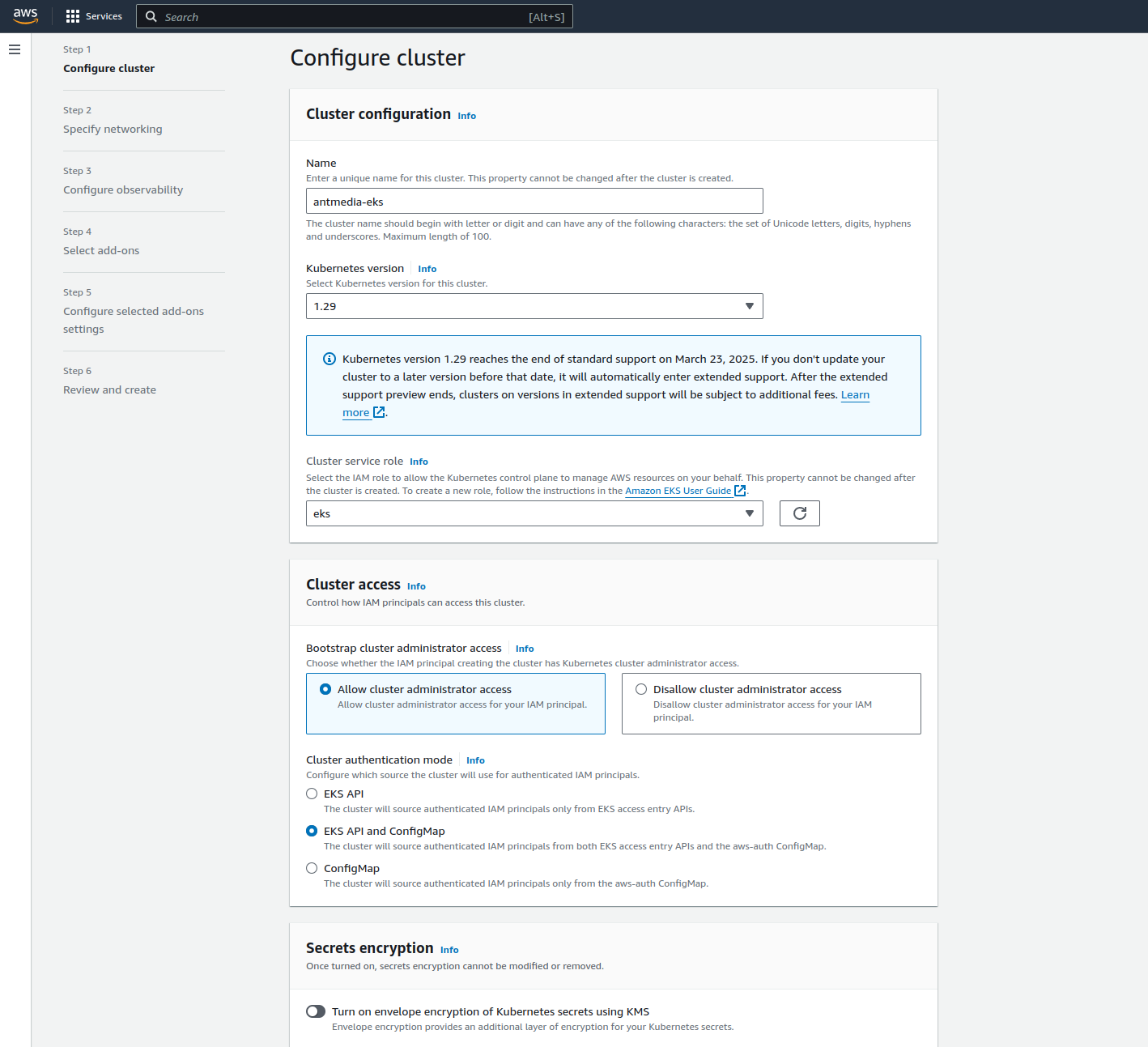The width and height of the screenshot is (1148, 1047).
Task: Go to Step 1 Configure cluster
Action: pyautogui.click(x=109, y=68)
